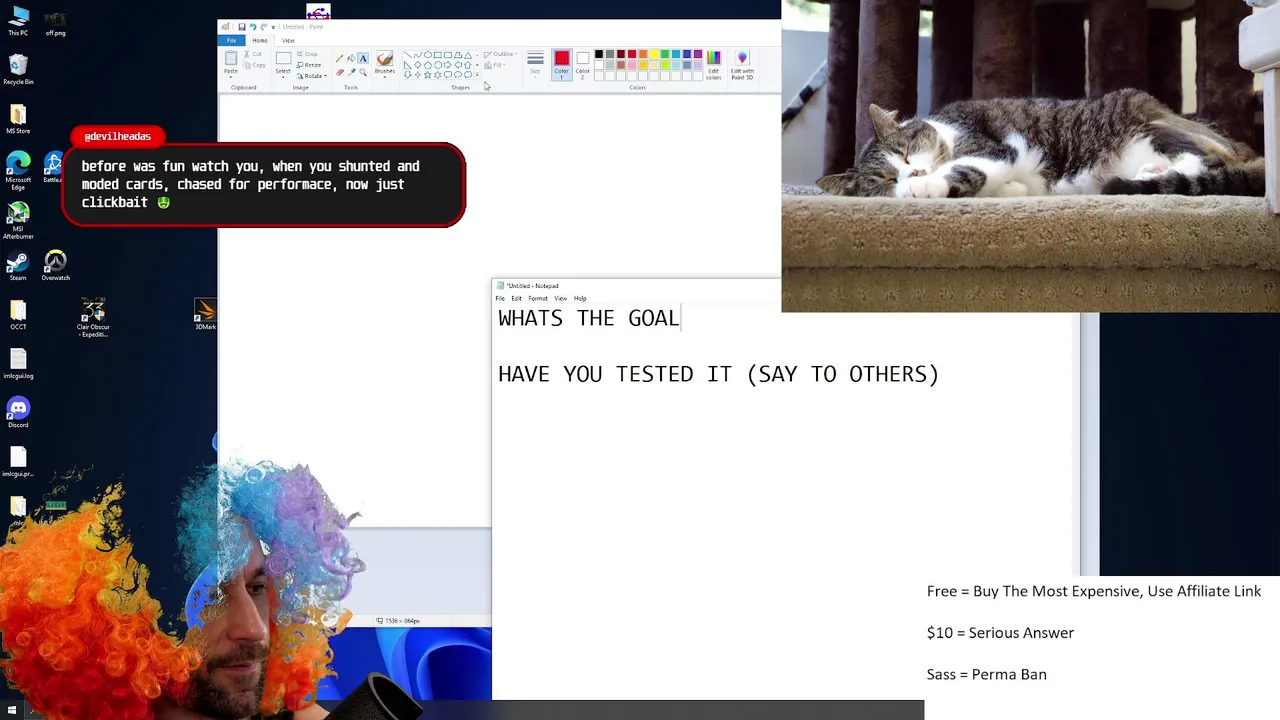Image resolution: width=1280 pixels, height=720 pixels.
Task: Select the Fill with color bucket tool
Action: click(x=351, y=59)
